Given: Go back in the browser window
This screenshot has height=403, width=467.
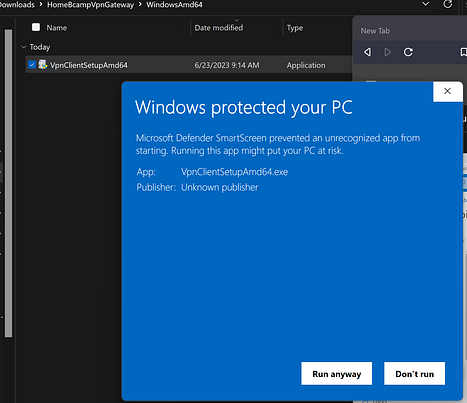Looking at the screenshot, I should [367, 52].
